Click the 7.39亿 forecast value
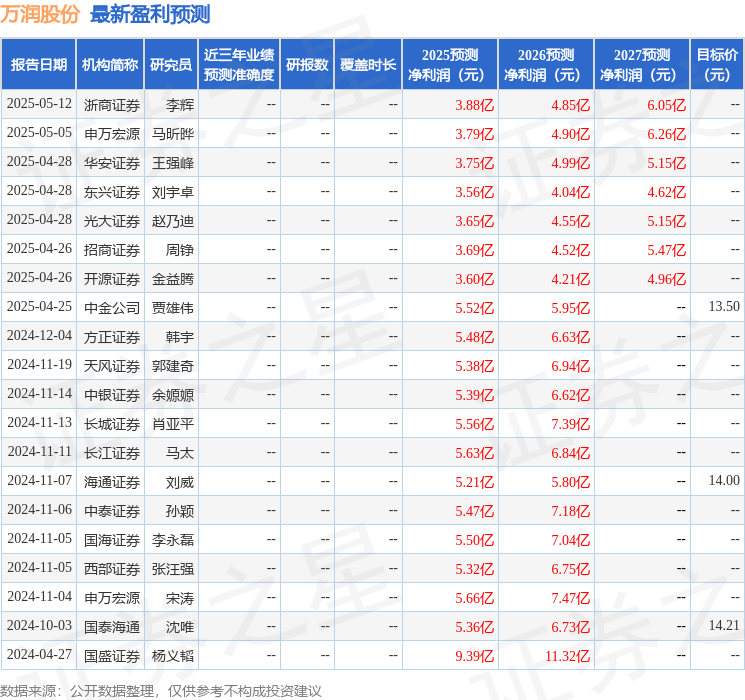Screen dimensions: 745x700 (x=570, y=423)
